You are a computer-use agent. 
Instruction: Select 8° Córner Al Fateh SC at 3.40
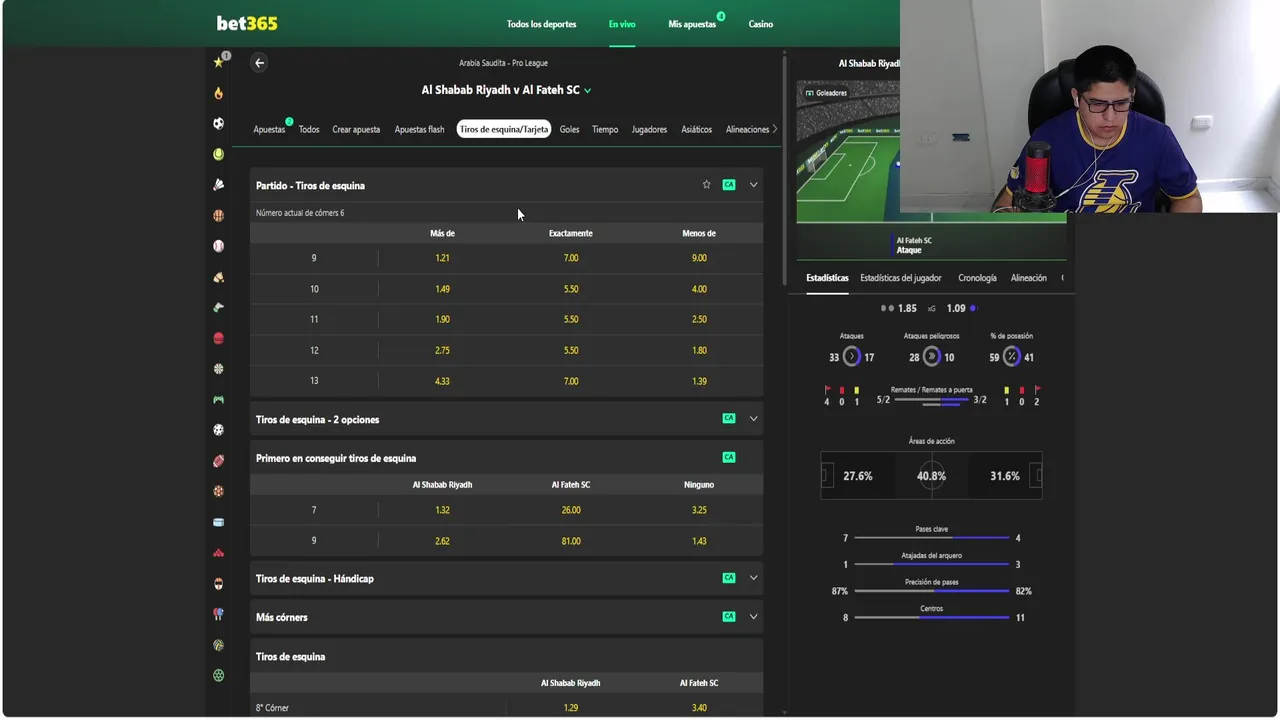click(699, 708)
